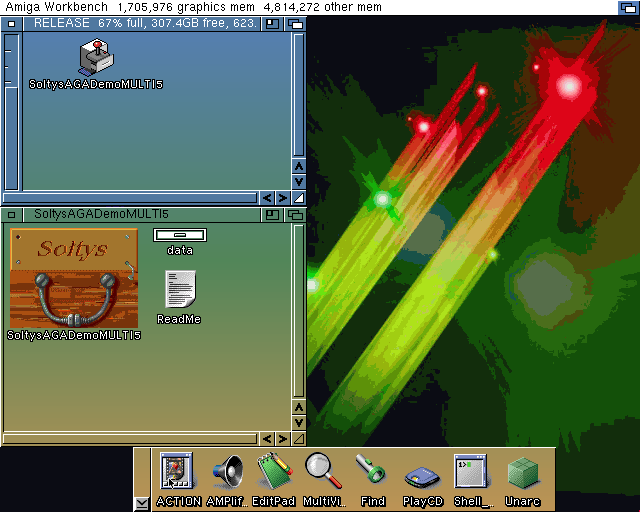Close the SoltysAGADemoMULTI5 window
Image resolution: width=640 pixels, height=512 pixels.
[x=11, y=215]
